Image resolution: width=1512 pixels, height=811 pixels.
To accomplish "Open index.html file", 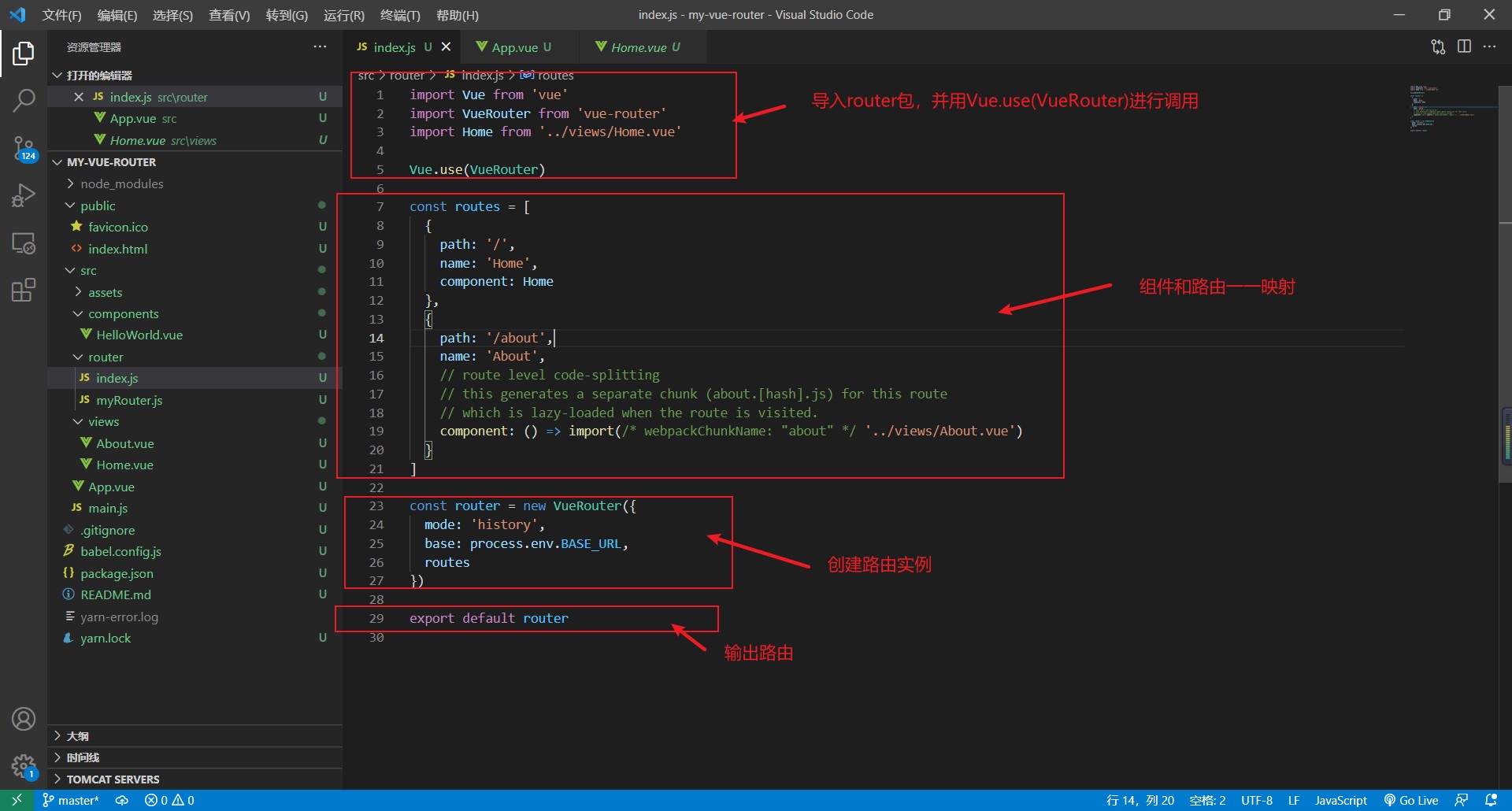I will [x=195, y=249].
